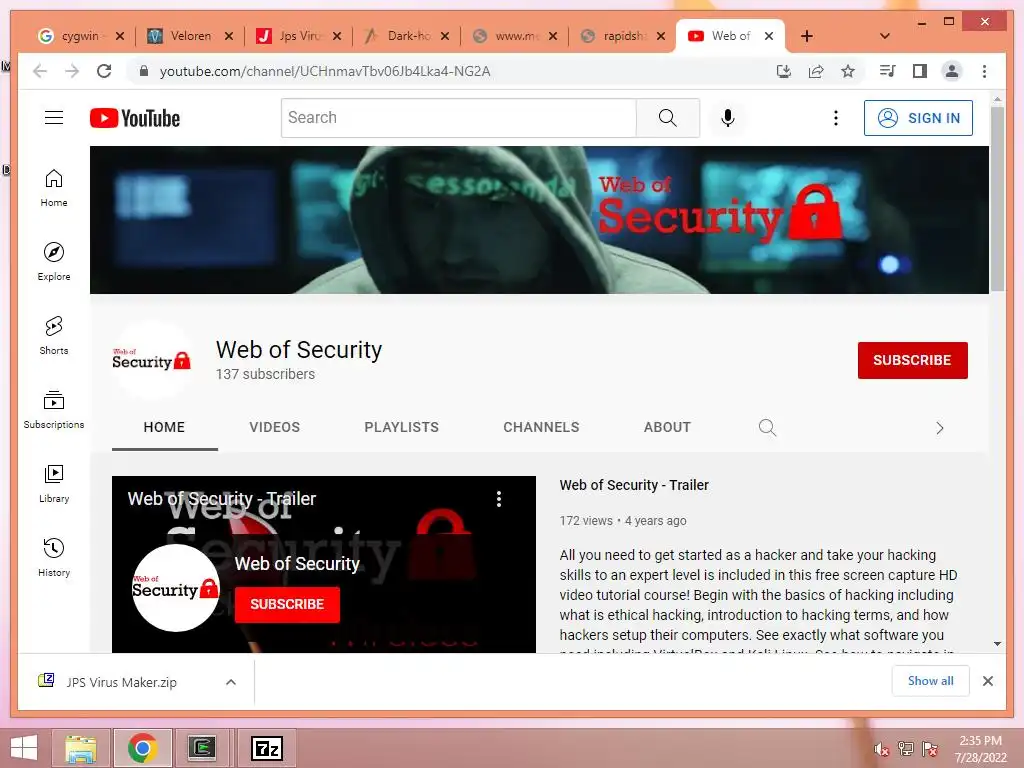Open the Windows Start menu
This screenshot has height=768, width=1024.
pos(24,748)
